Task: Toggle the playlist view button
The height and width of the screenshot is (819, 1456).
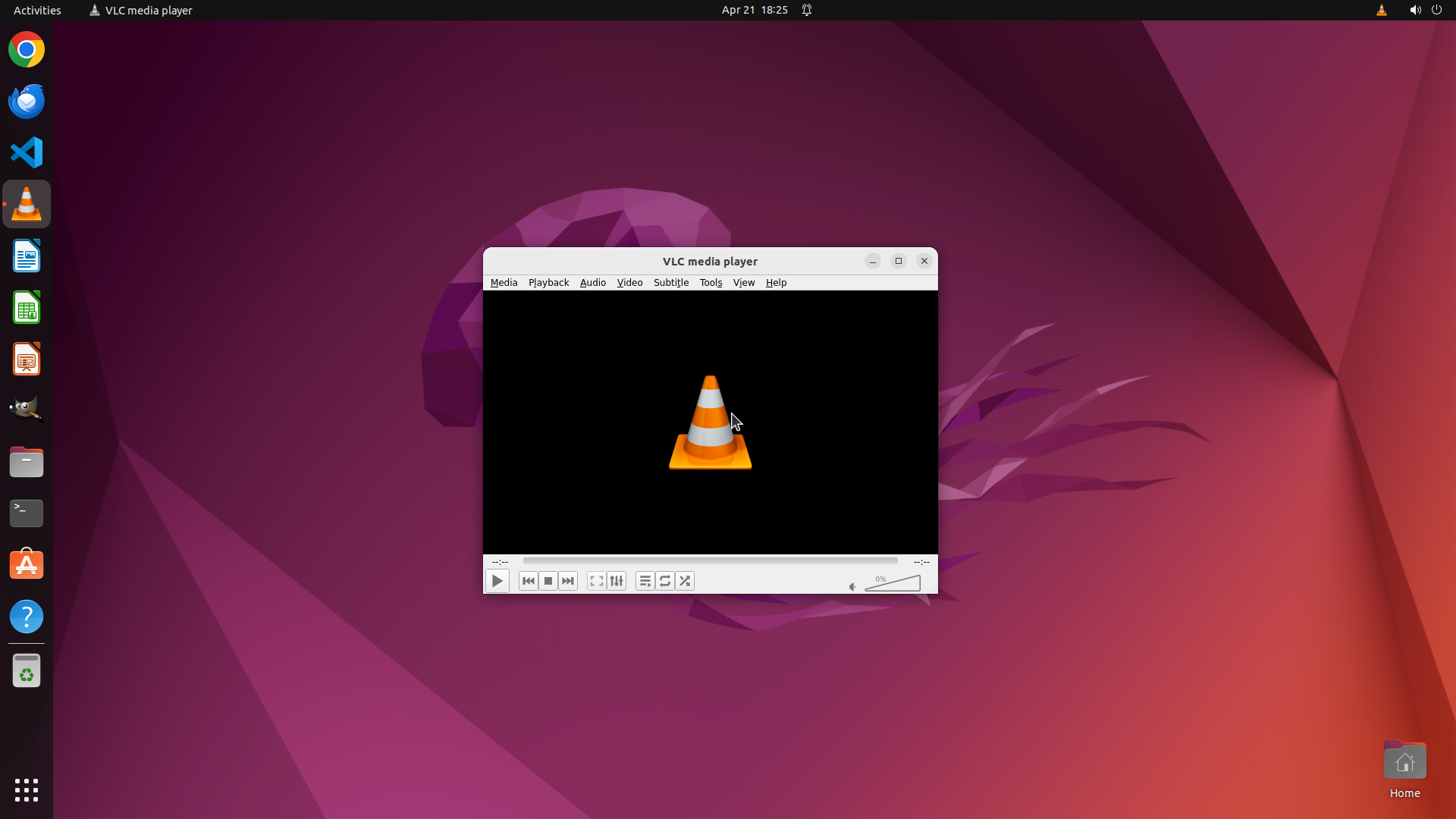Action: pyautogui.click(x=645, y=581)
